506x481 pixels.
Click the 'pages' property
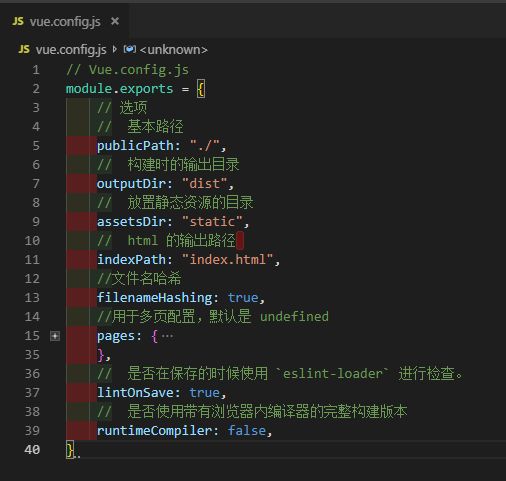pos(116,336)
